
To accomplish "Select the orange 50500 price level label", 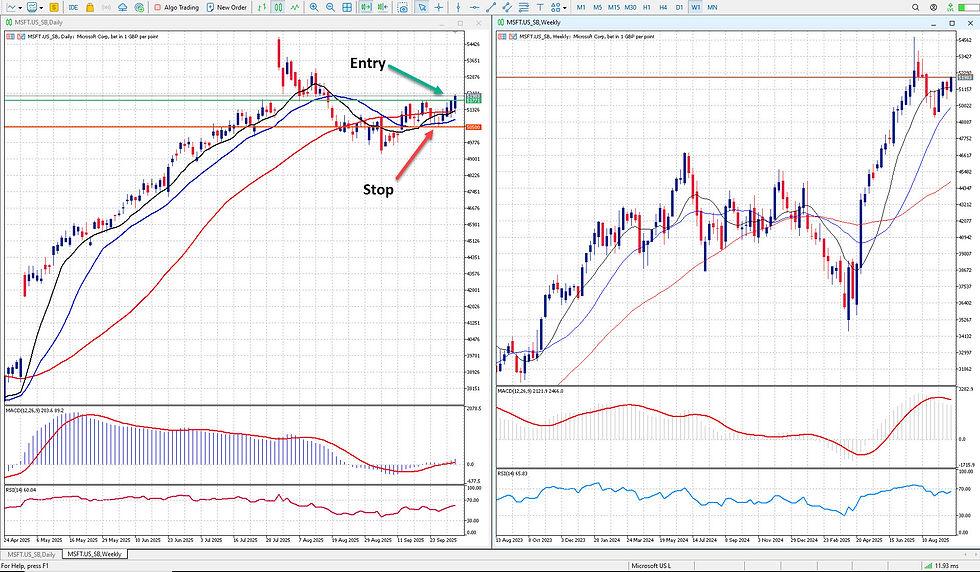I will coord(473,127).
